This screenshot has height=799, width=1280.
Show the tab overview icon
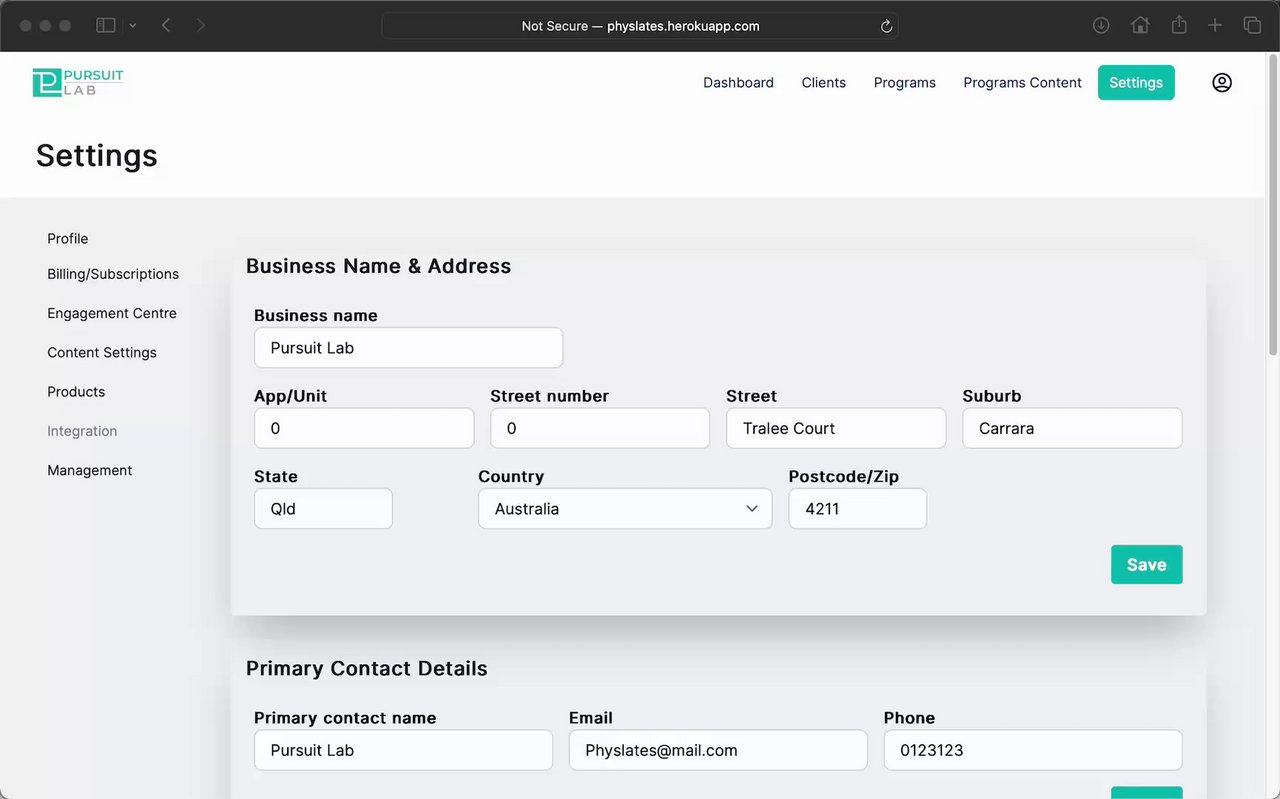click(1252, 26)
